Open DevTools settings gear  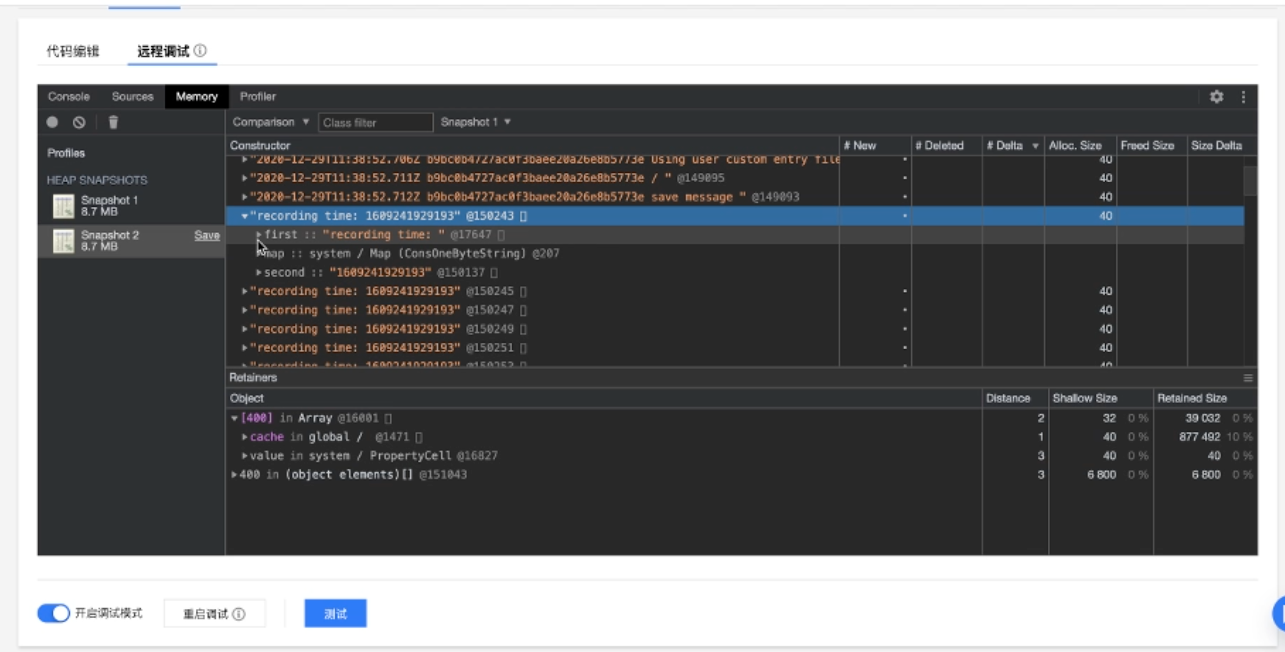(x=1216, y=97)
